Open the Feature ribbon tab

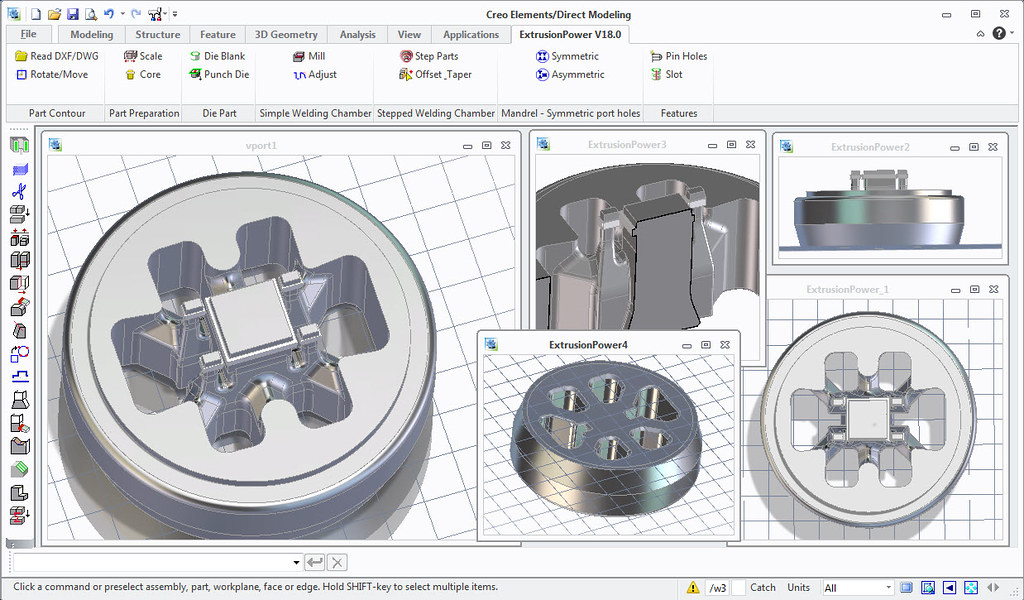click(x=217, y=35)
